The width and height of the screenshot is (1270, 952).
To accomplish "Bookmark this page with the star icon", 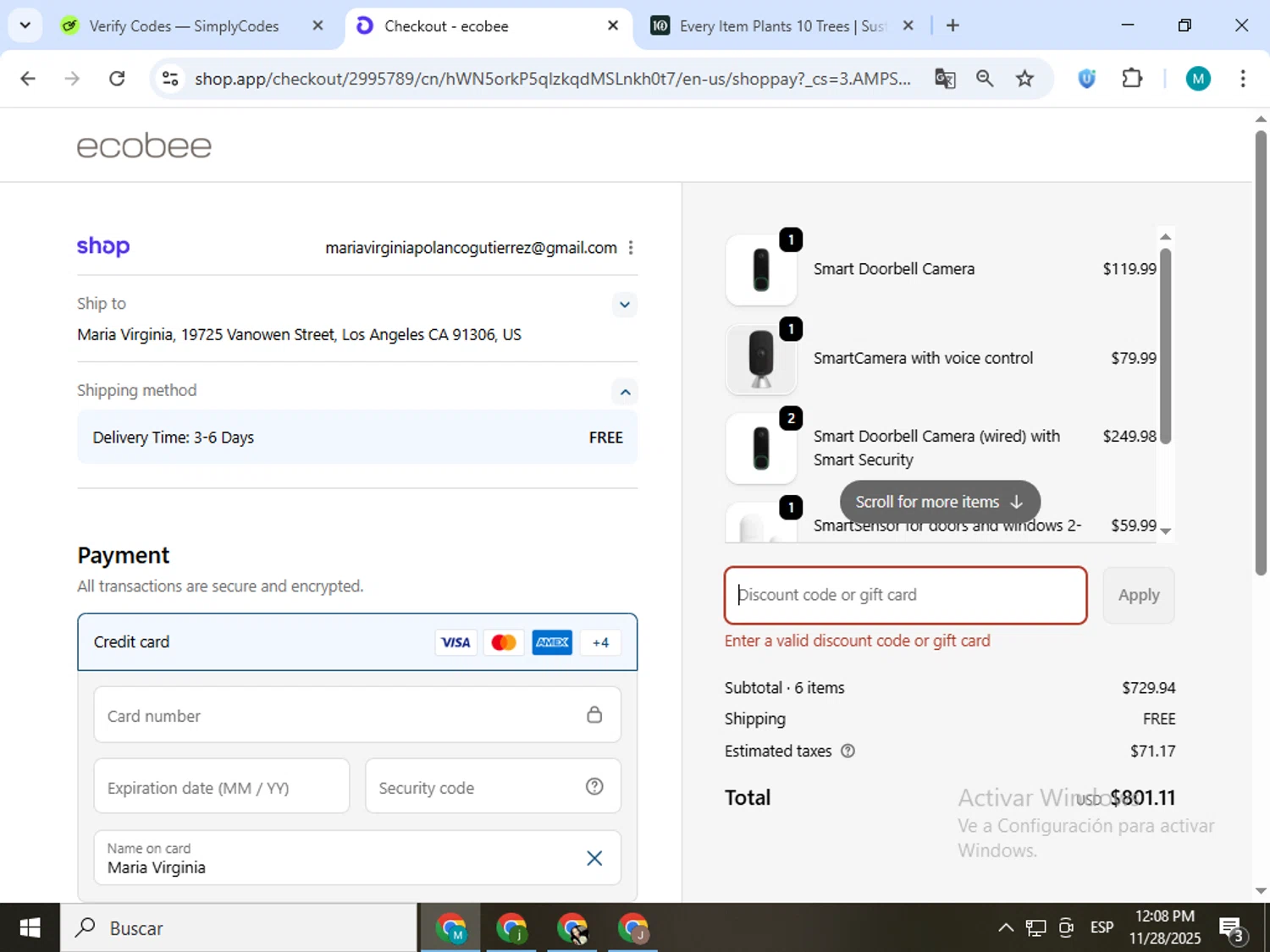I will (x=1025, y=79).
